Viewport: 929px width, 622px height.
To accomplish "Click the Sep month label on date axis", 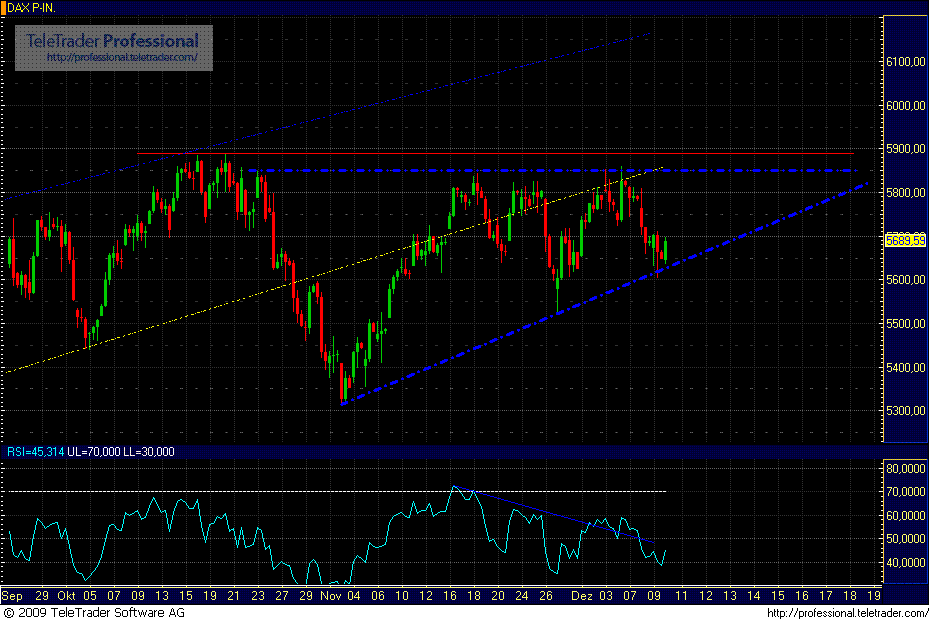I will (x=12, y=596).
